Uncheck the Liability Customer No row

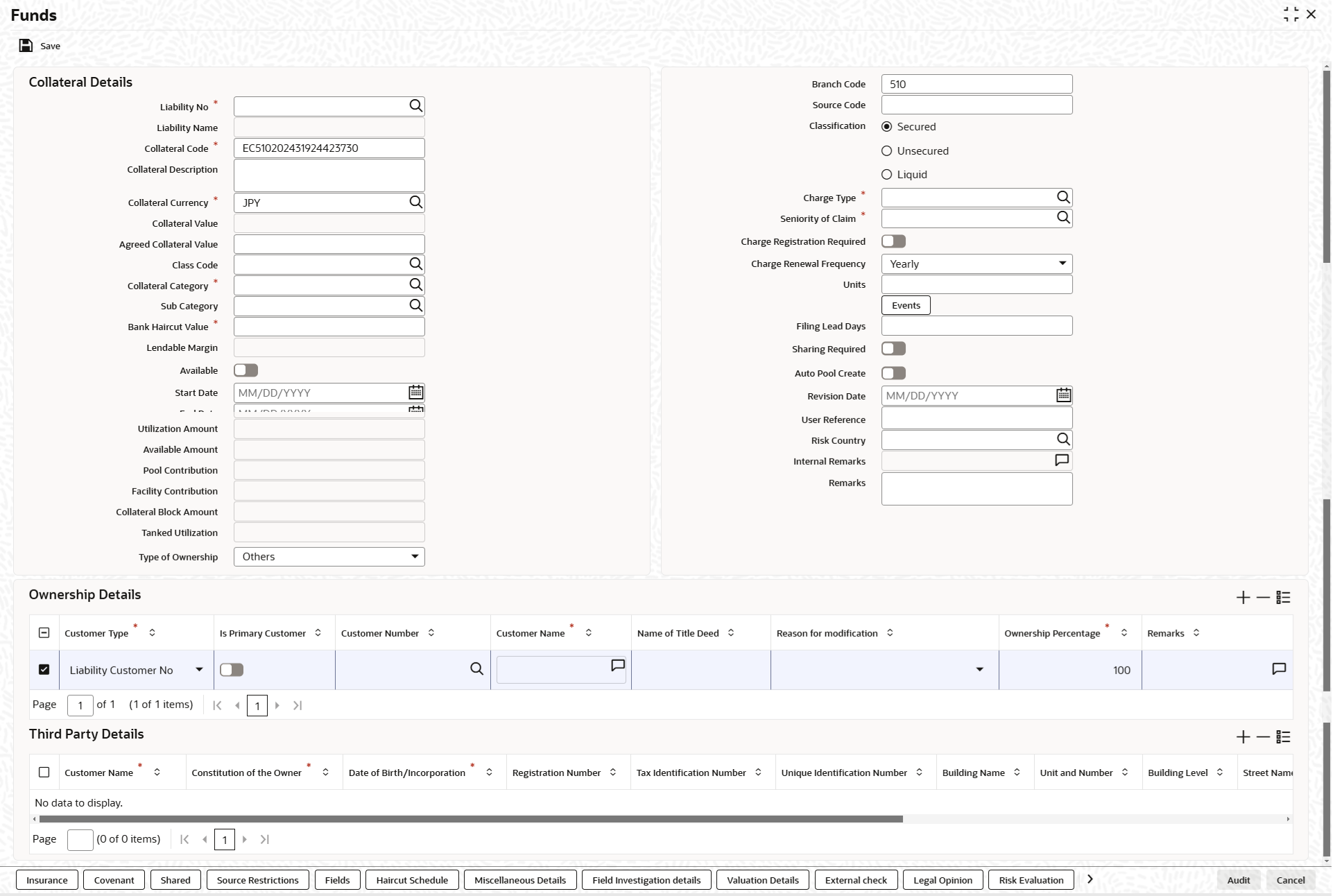click(x=44, y=670)
